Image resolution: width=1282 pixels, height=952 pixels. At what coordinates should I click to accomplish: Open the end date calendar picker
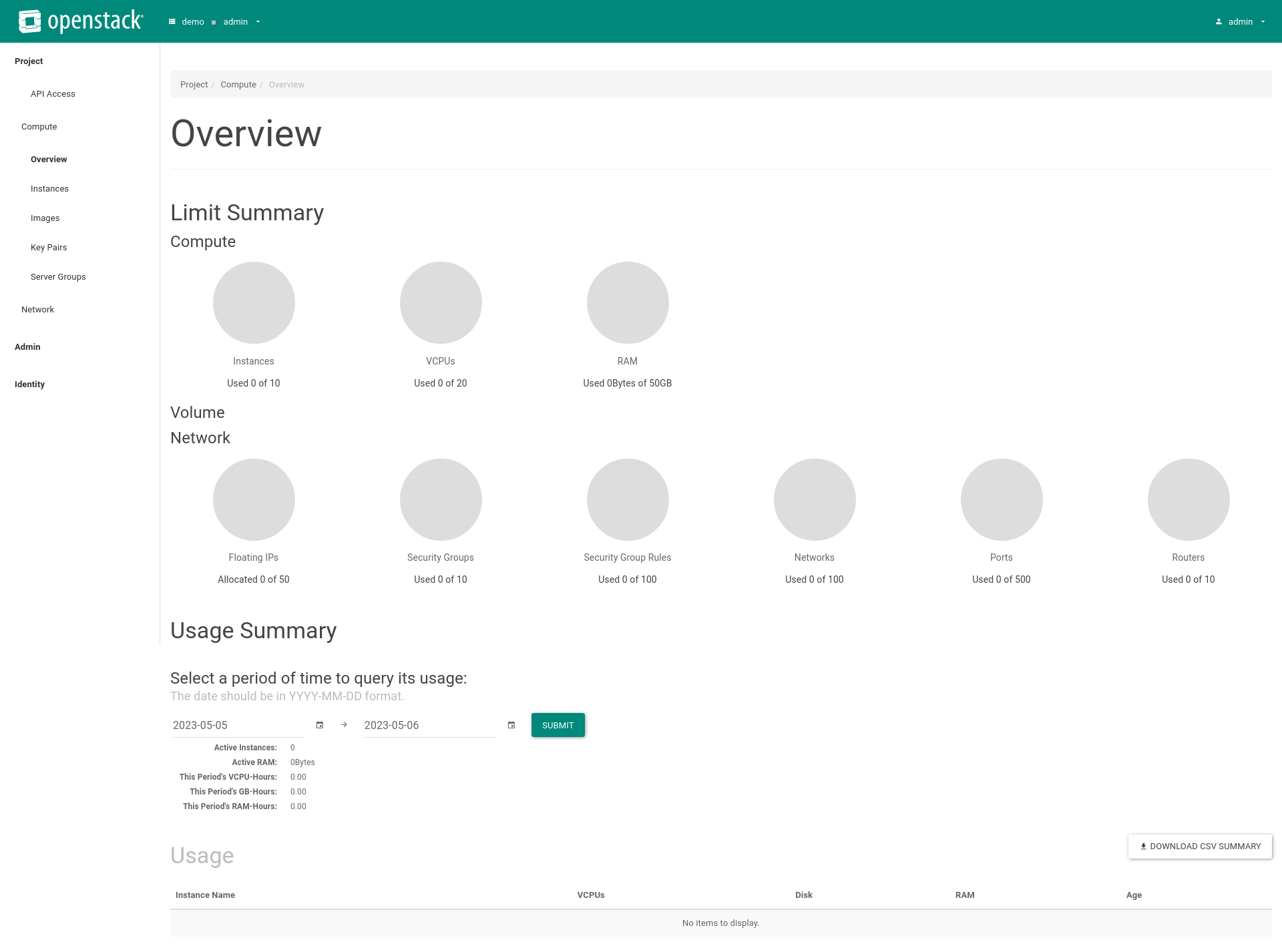(511, 724)
